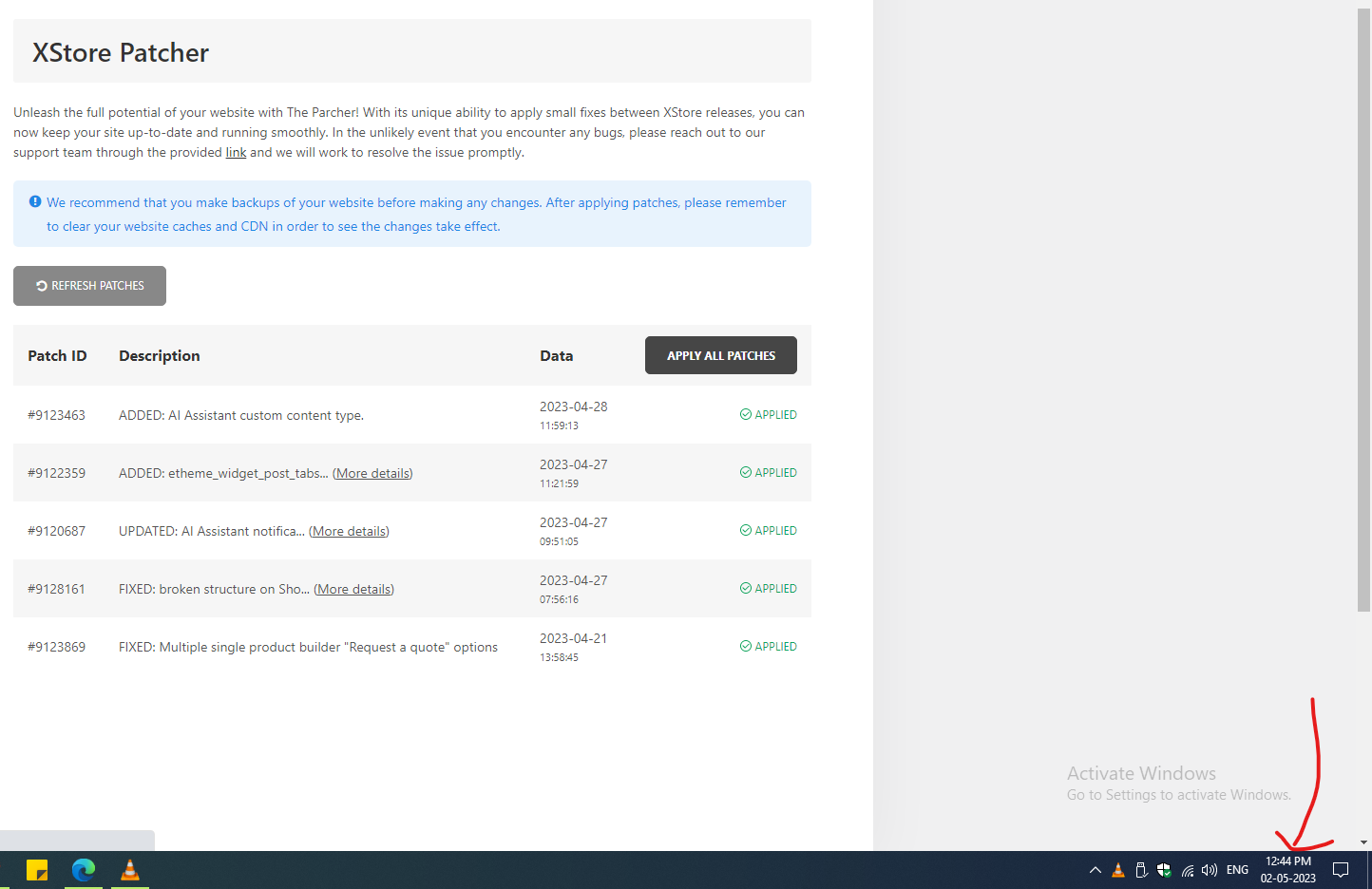Click the page vertical scrollbar

coord(1364,310)
